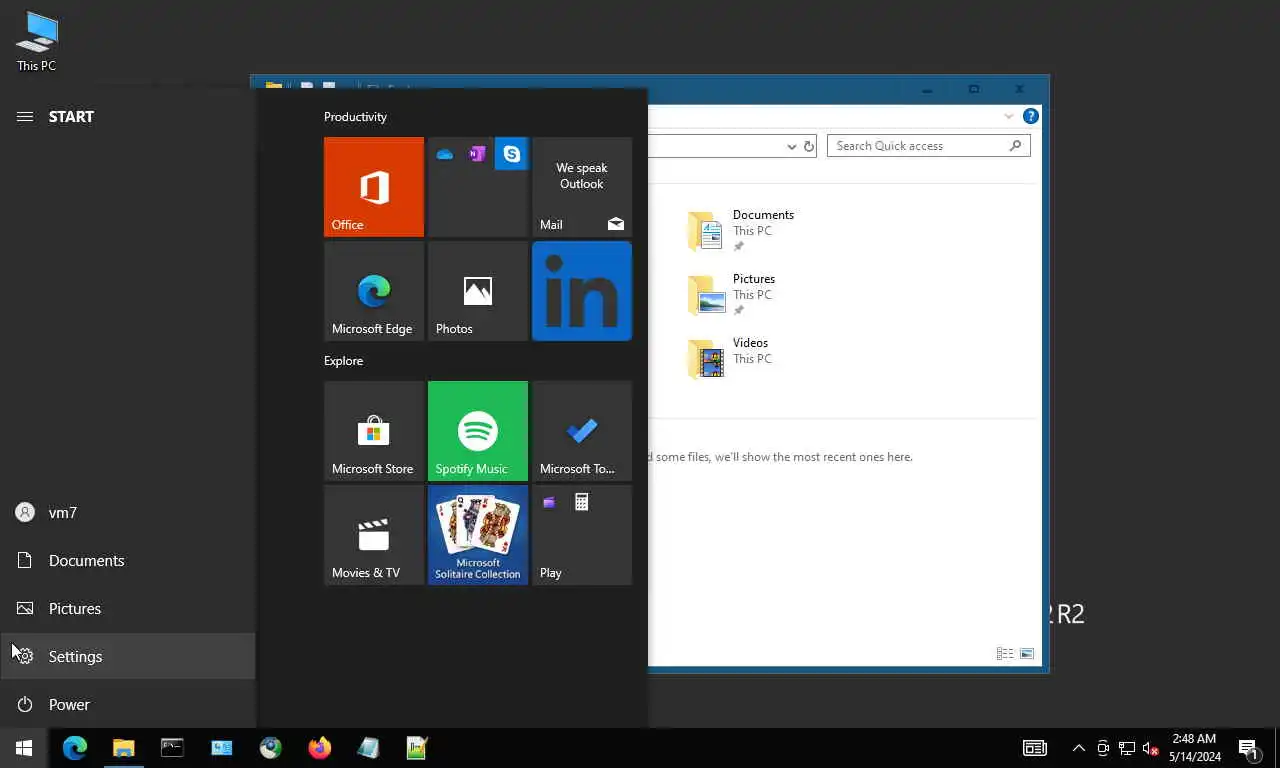
Task: Open the LinkedIn tile
Action: [582, 291]
